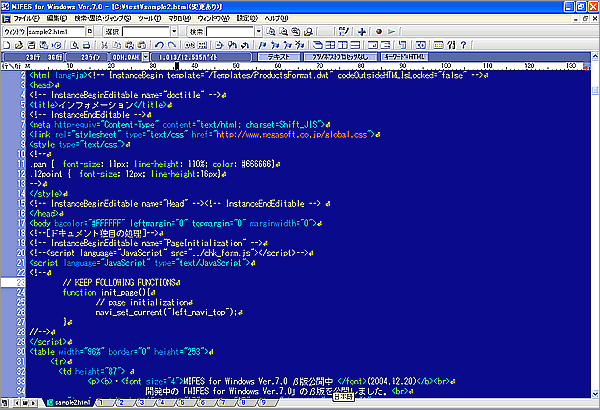Click the Print preview icon
Image resolution: width=600 pixels, height=410 pixels.
(x=74, y=45)
